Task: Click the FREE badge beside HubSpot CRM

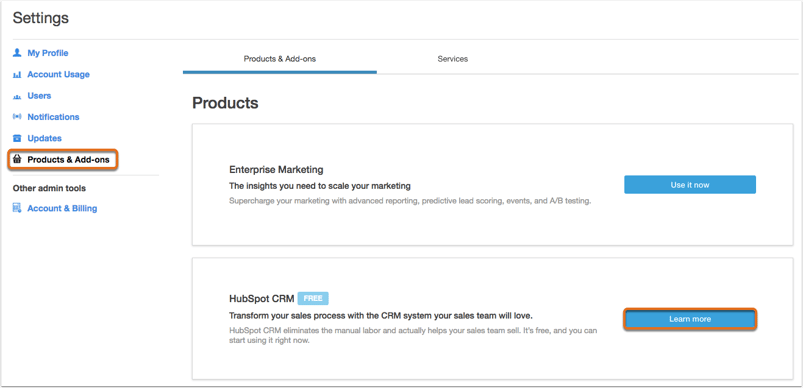Action: [313, 298]
